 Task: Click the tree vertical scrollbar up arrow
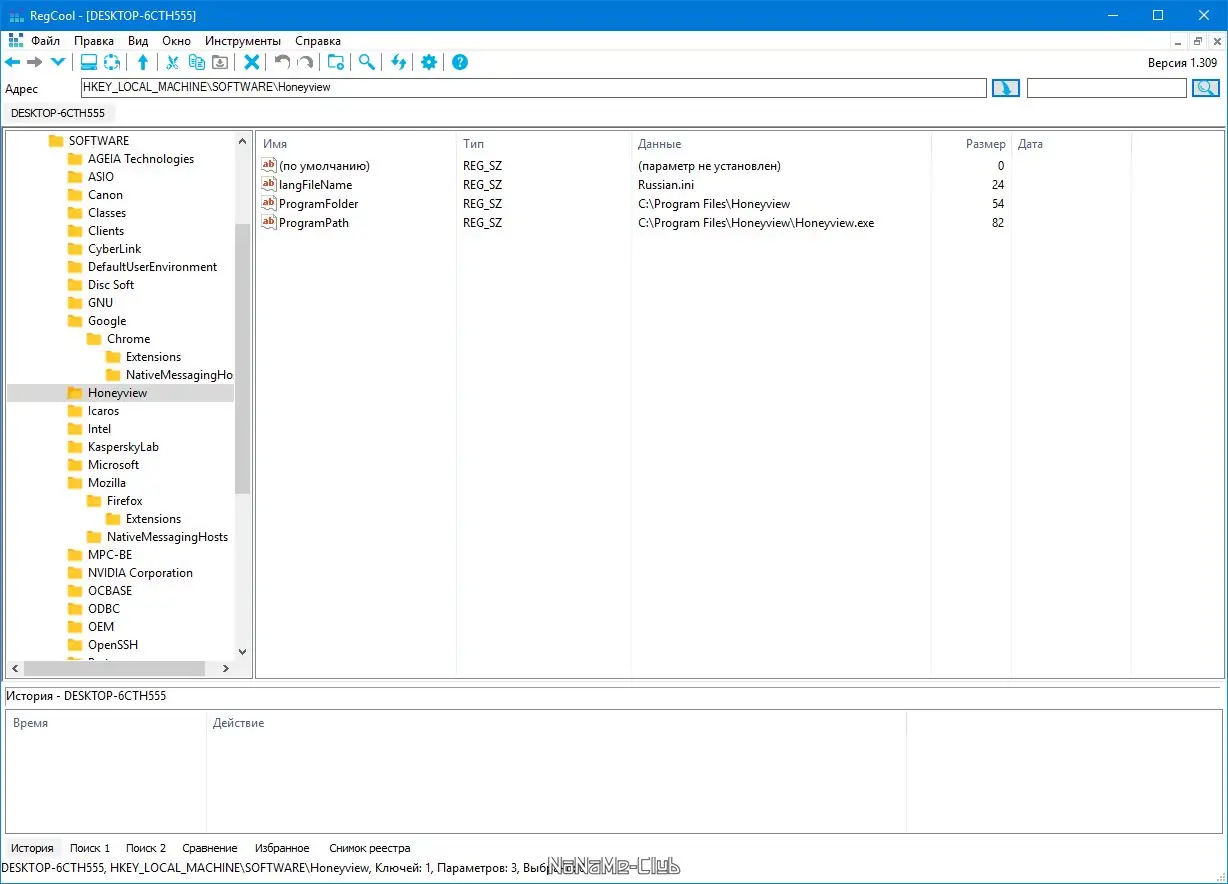[242, 141]
